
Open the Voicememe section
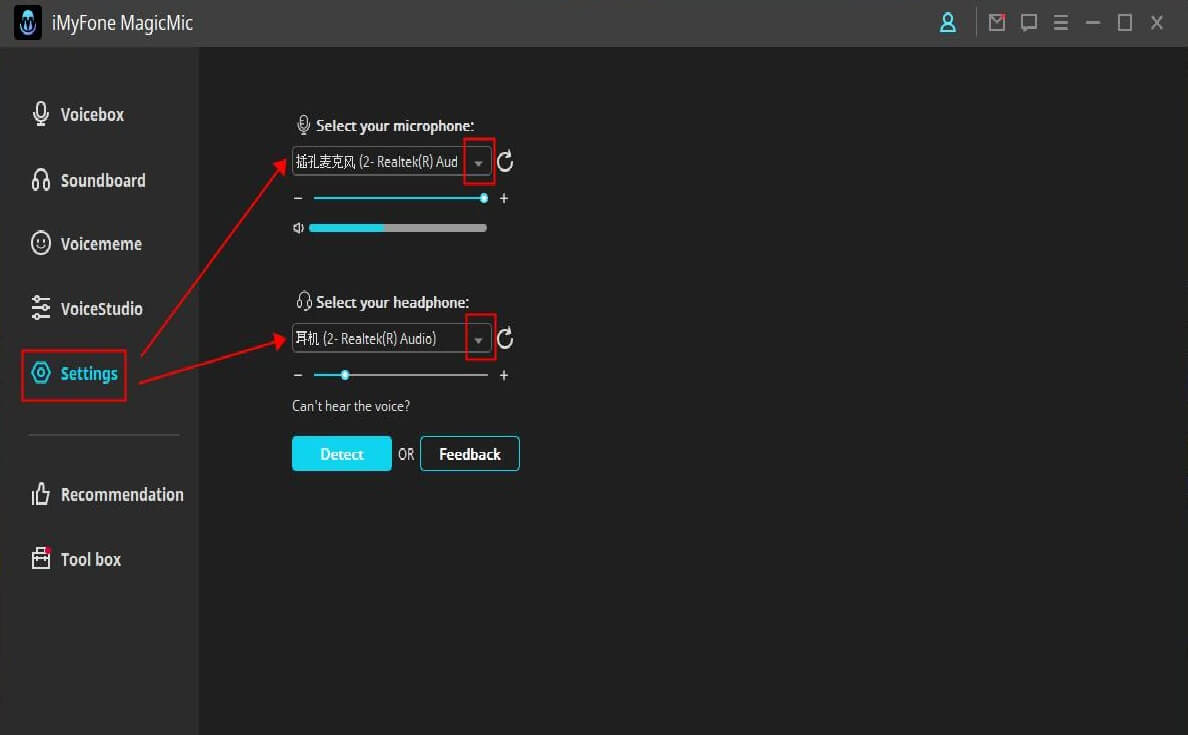(x=86, y=243)
